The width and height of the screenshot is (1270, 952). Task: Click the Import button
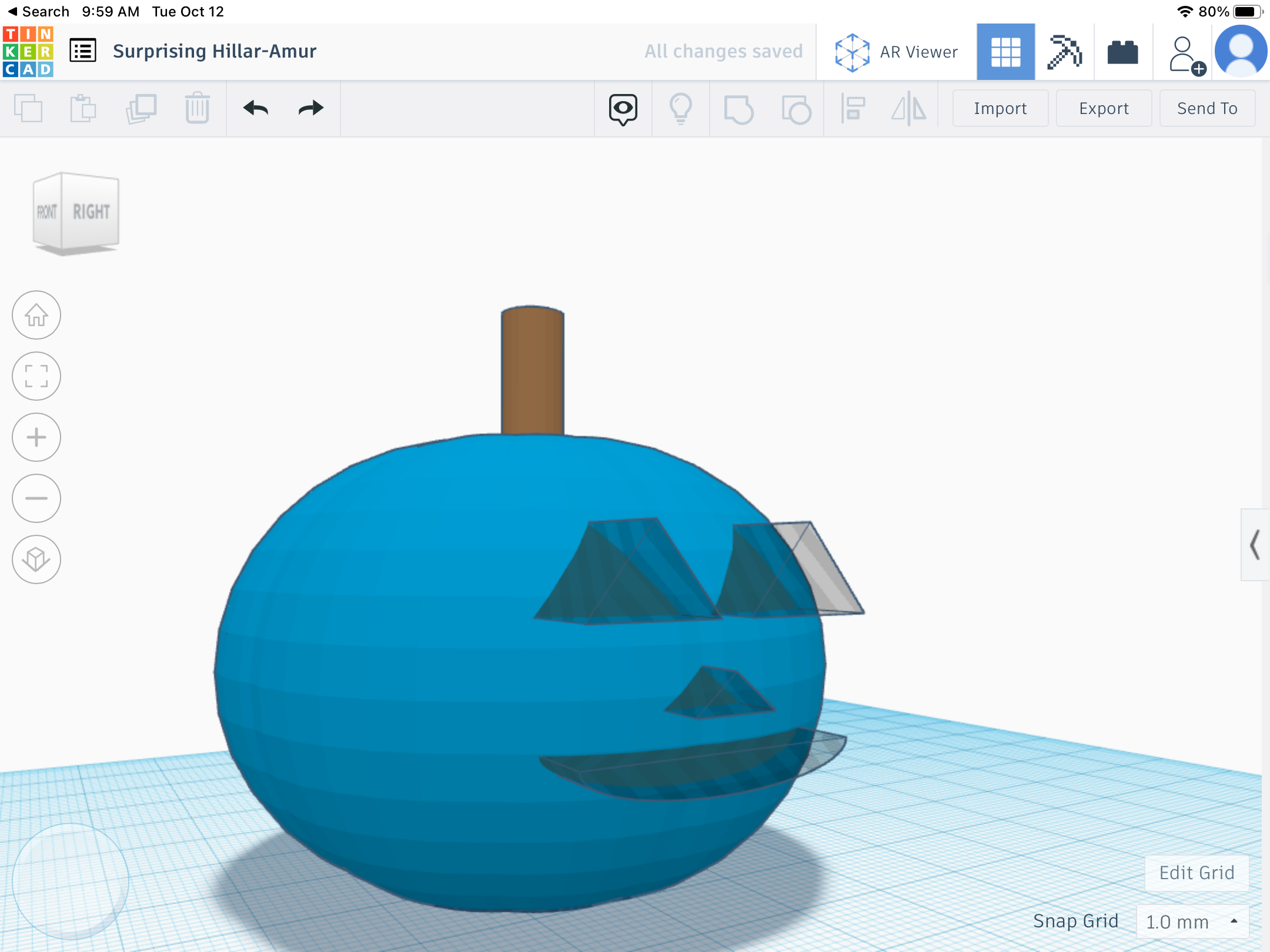[1000, 108]
